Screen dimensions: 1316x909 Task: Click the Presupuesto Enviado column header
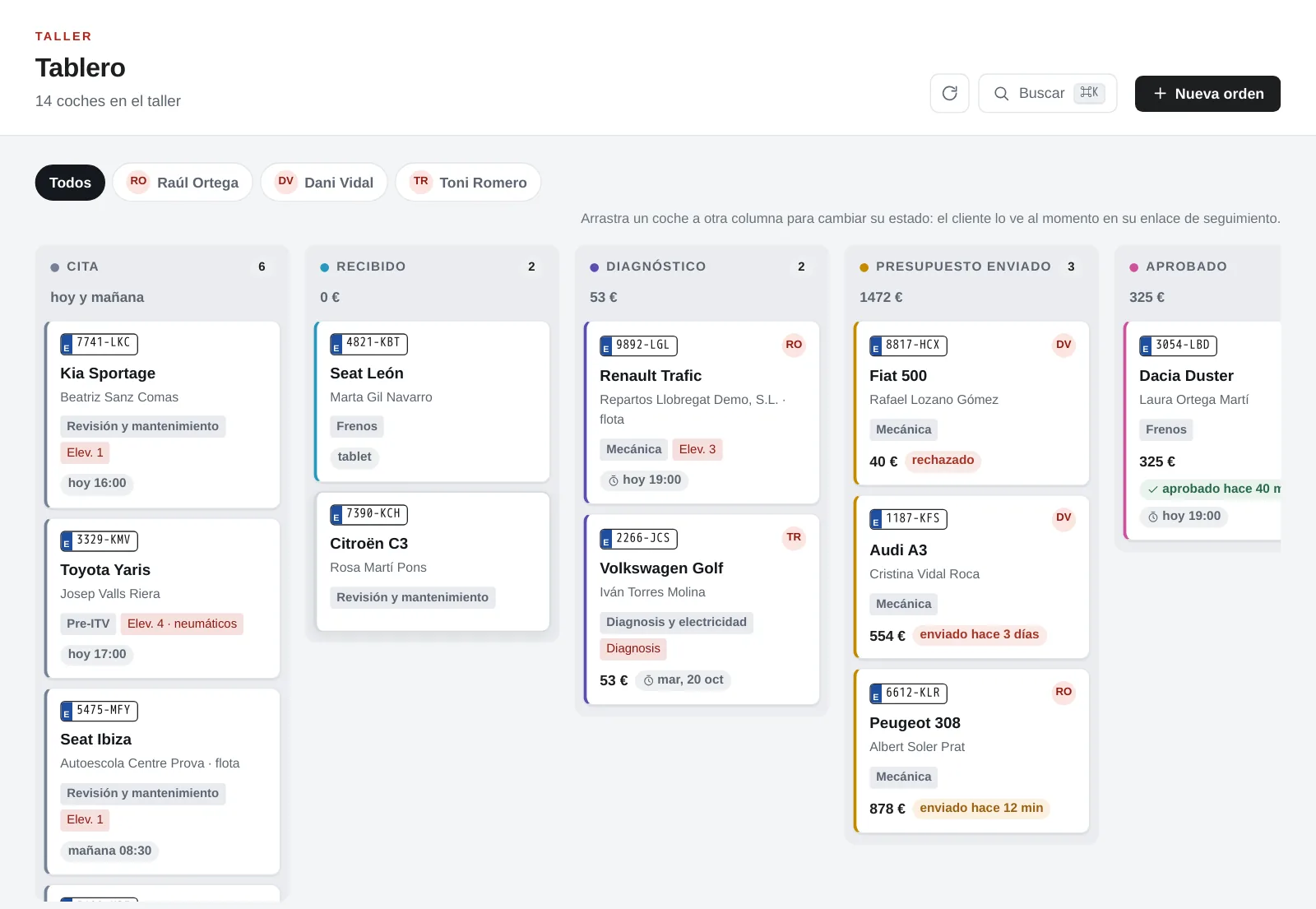point(963,267)
